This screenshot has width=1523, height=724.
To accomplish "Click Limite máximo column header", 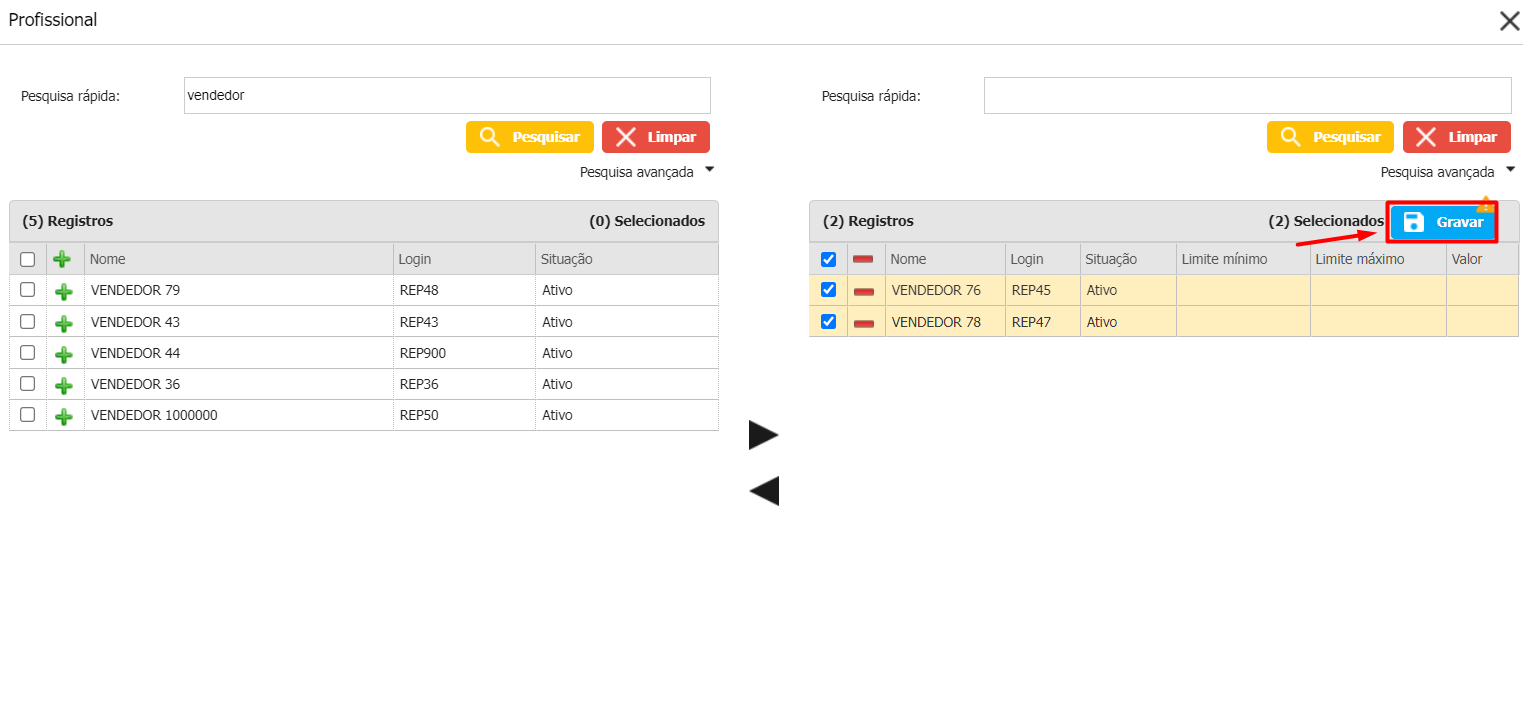I will coord(1378,259).
